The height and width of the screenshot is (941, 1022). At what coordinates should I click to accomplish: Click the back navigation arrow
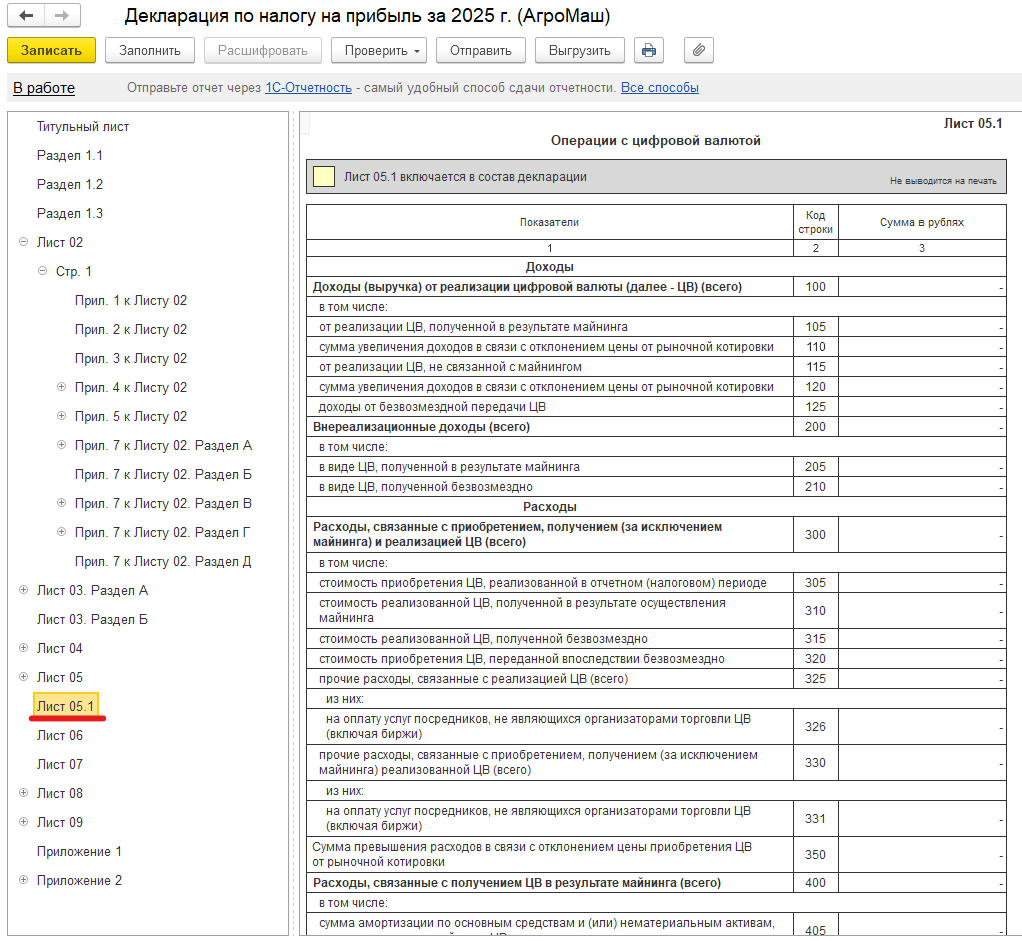pyautogui.click(x=27, y=17)
